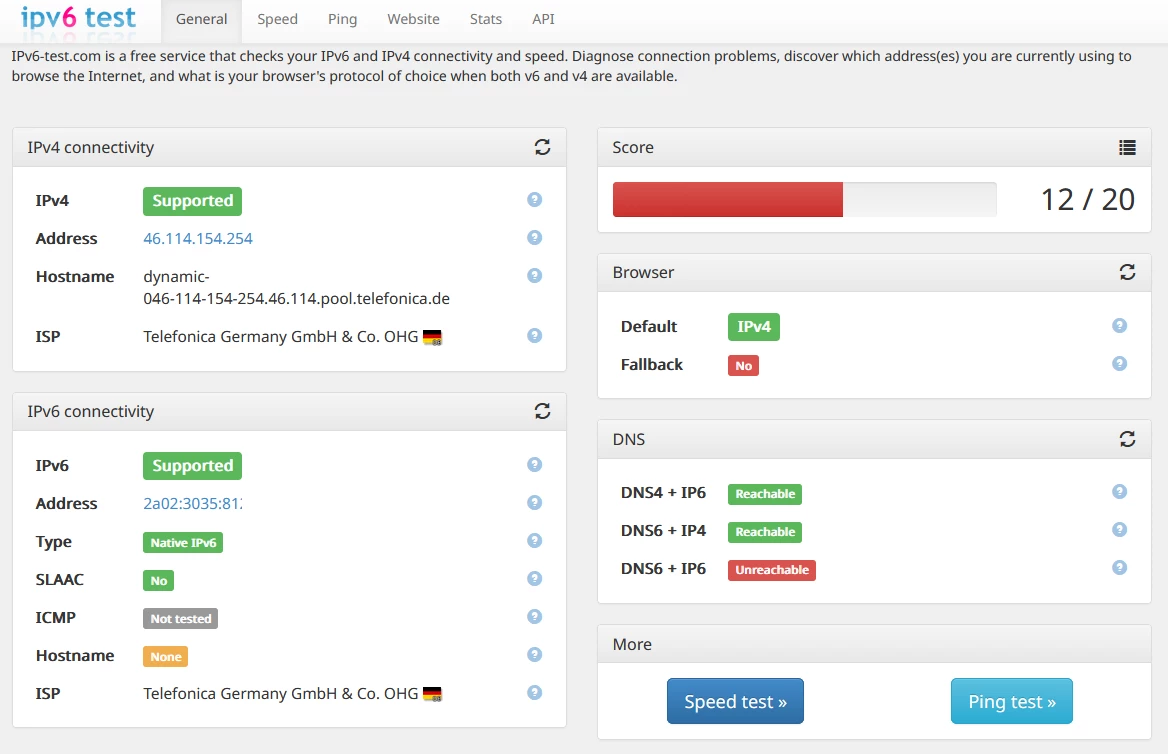The width and height of the screenshot is (1168, 754).
Task: Click the IPv6 Supported green badge
Action: 192,466
